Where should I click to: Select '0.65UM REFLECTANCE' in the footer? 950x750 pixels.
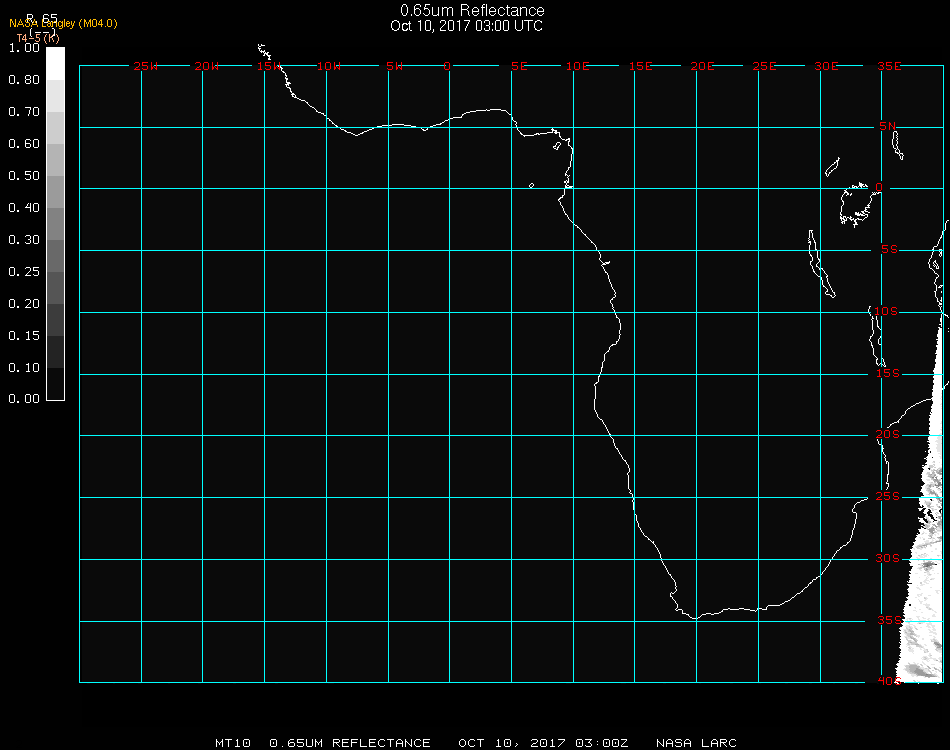pyautogui.click(x=350, y=743)
